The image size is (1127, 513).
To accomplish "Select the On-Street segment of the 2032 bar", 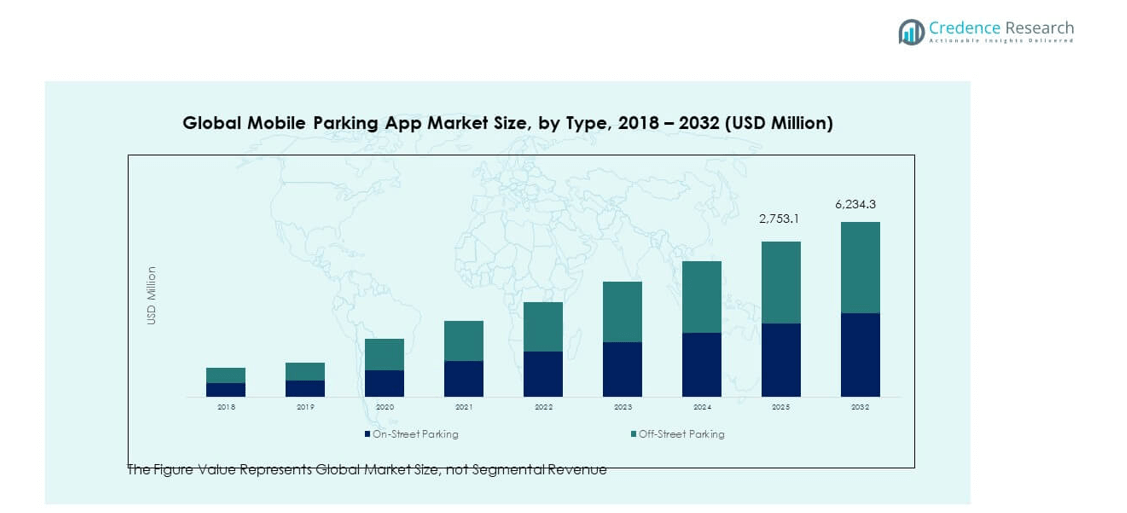I will [860, 355].
